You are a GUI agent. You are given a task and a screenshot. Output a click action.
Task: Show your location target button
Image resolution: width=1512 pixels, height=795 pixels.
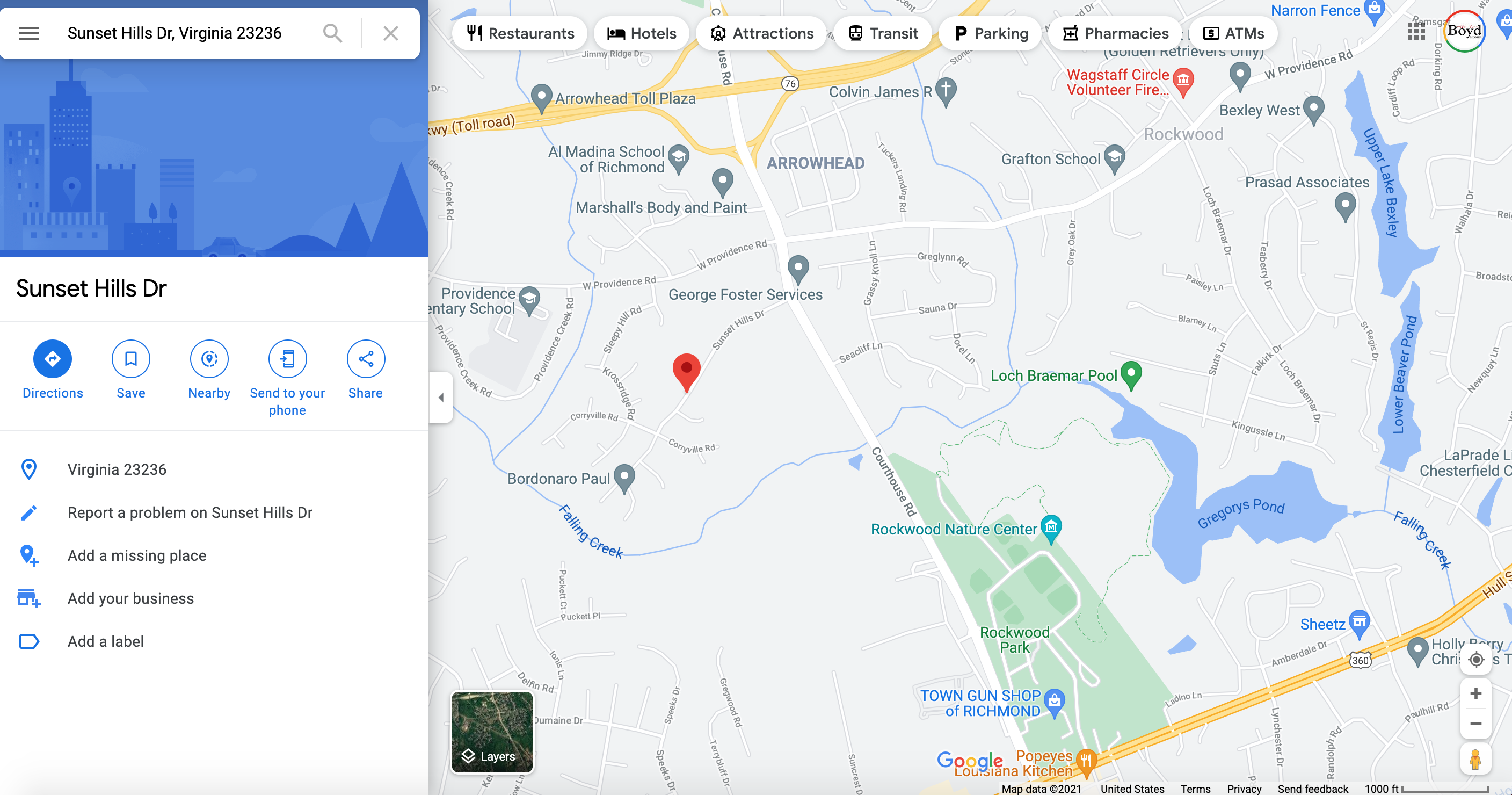(1475, 660)
